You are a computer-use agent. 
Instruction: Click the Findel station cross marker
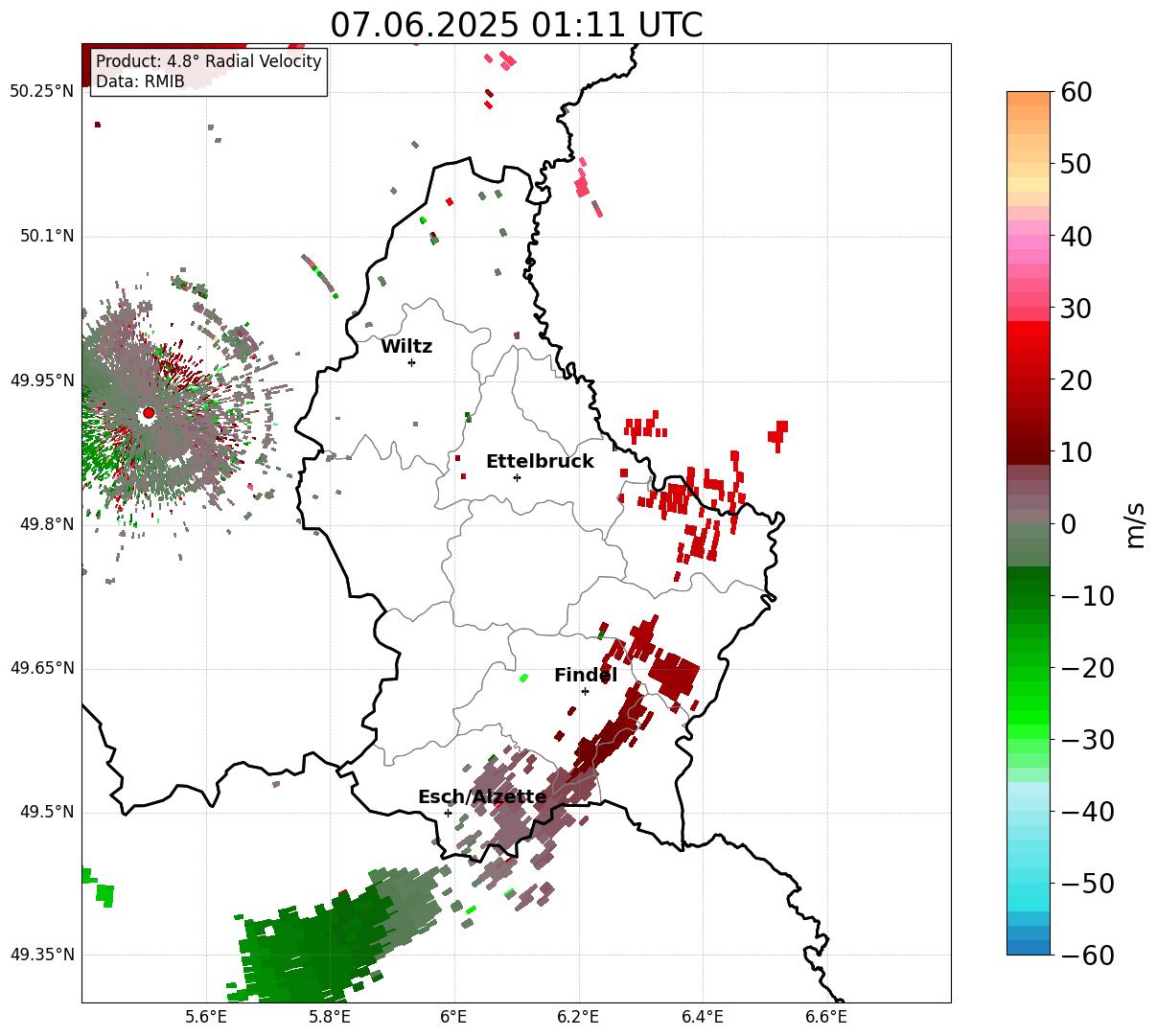[x=585, y=691]
